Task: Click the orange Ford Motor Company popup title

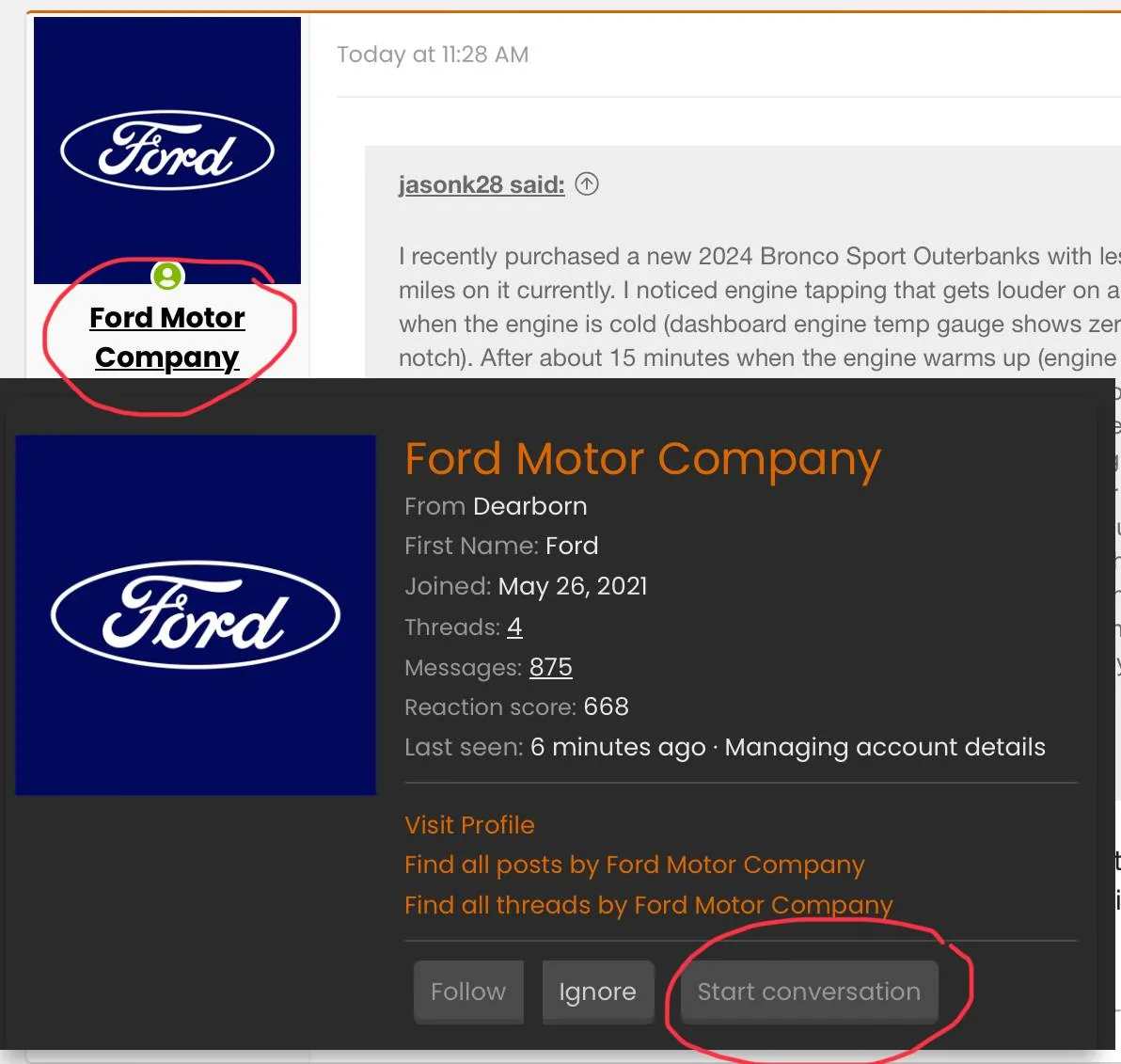Action: tap(642, 459)
